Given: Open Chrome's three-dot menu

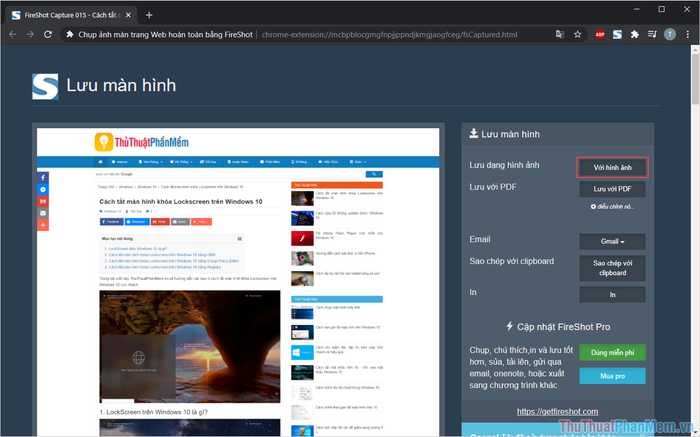Looking at the screenshot, I should click(688, 34).
